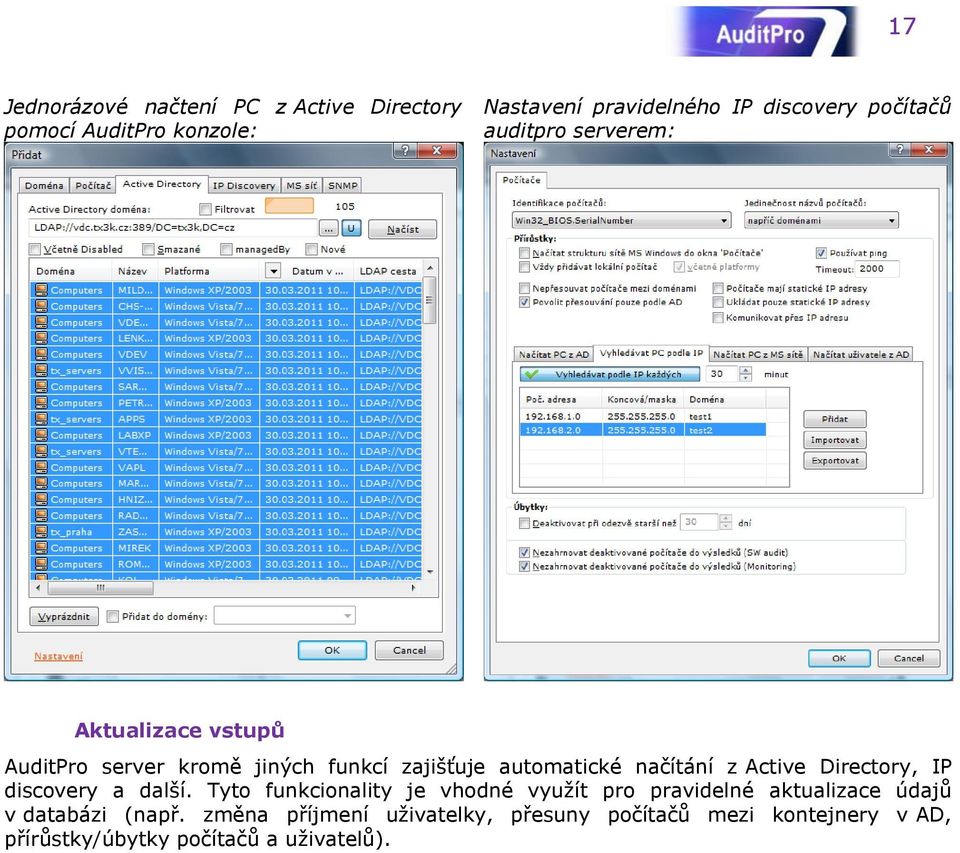Screen dimensions: 960x853
Task: Click the computer icon in the MAR... row
Action: tap(41, 483)
